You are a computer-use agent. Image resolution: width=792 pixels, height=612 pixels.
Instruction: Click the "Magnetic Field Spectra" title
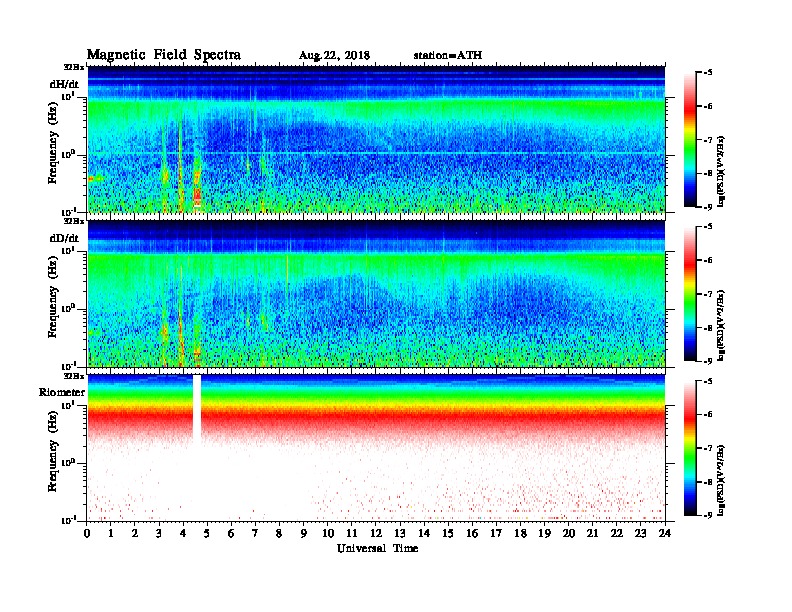(164, 55)
